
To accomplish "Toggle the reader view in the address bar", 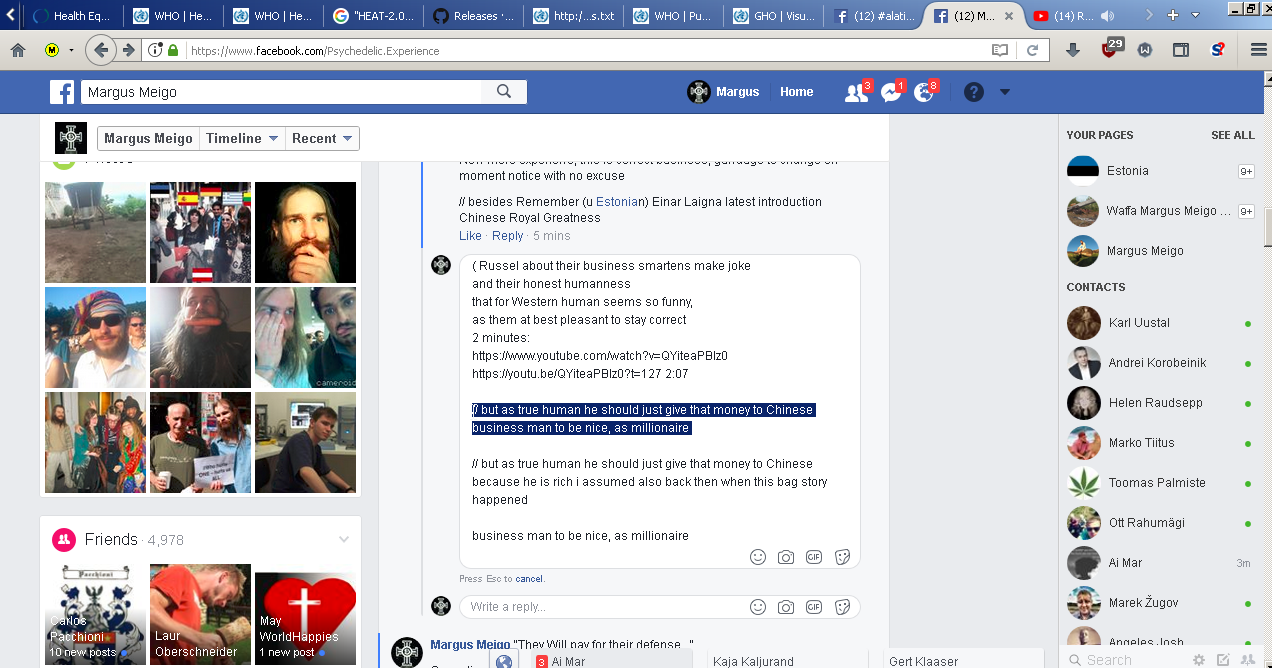I will click(999, 50).
